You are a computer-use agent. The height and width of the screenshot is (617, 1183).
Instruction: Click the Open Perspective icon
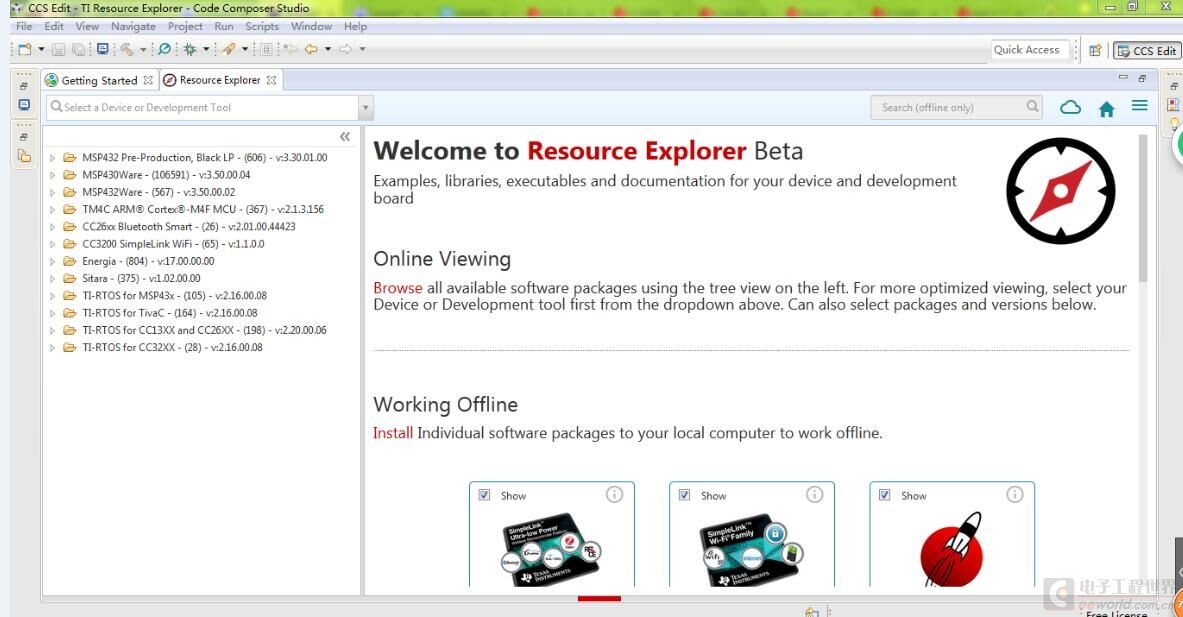[x=1095, y=51]
